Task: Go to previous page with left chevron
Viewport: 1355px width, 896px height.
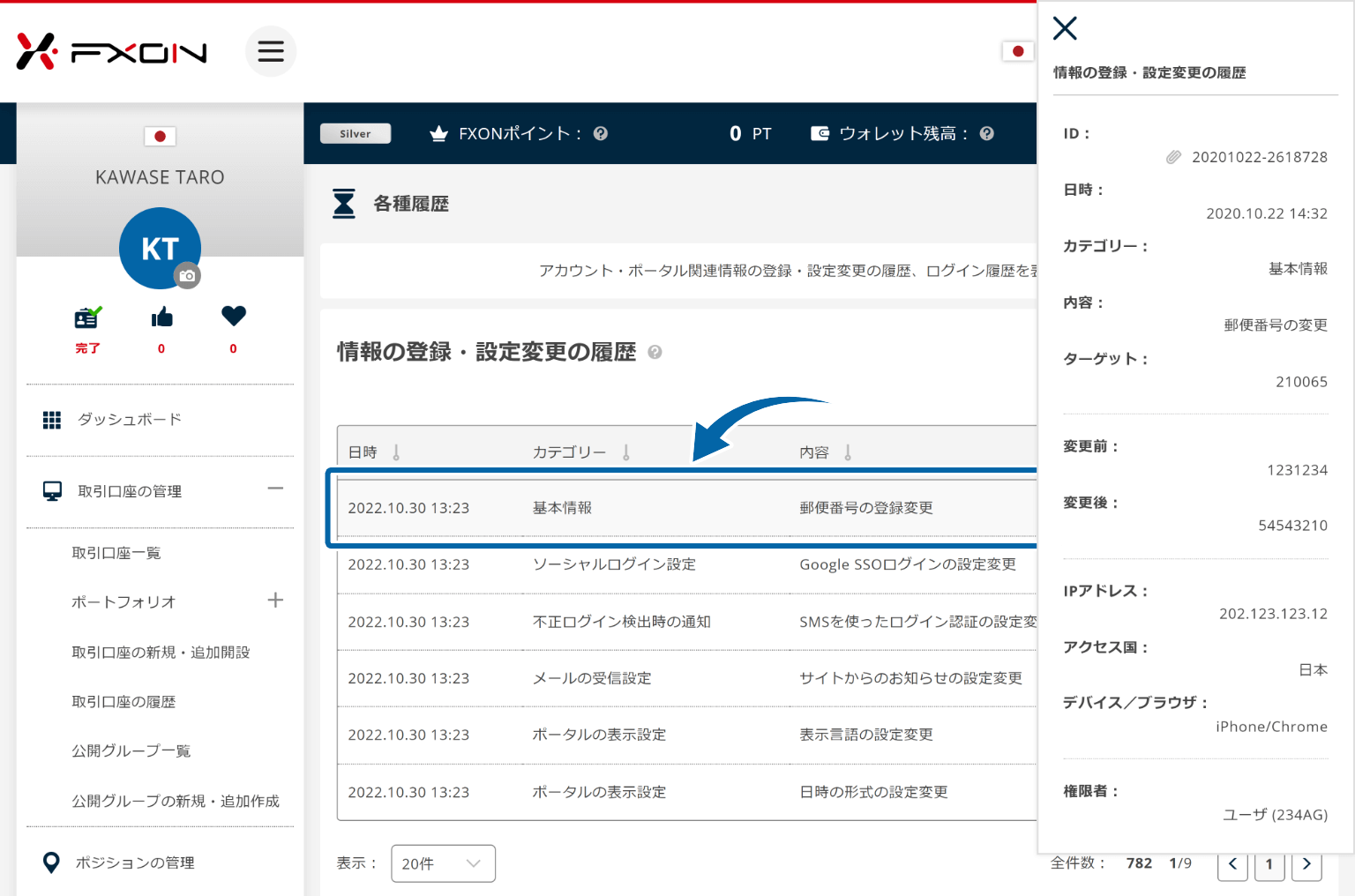Action: point(1232,864)
